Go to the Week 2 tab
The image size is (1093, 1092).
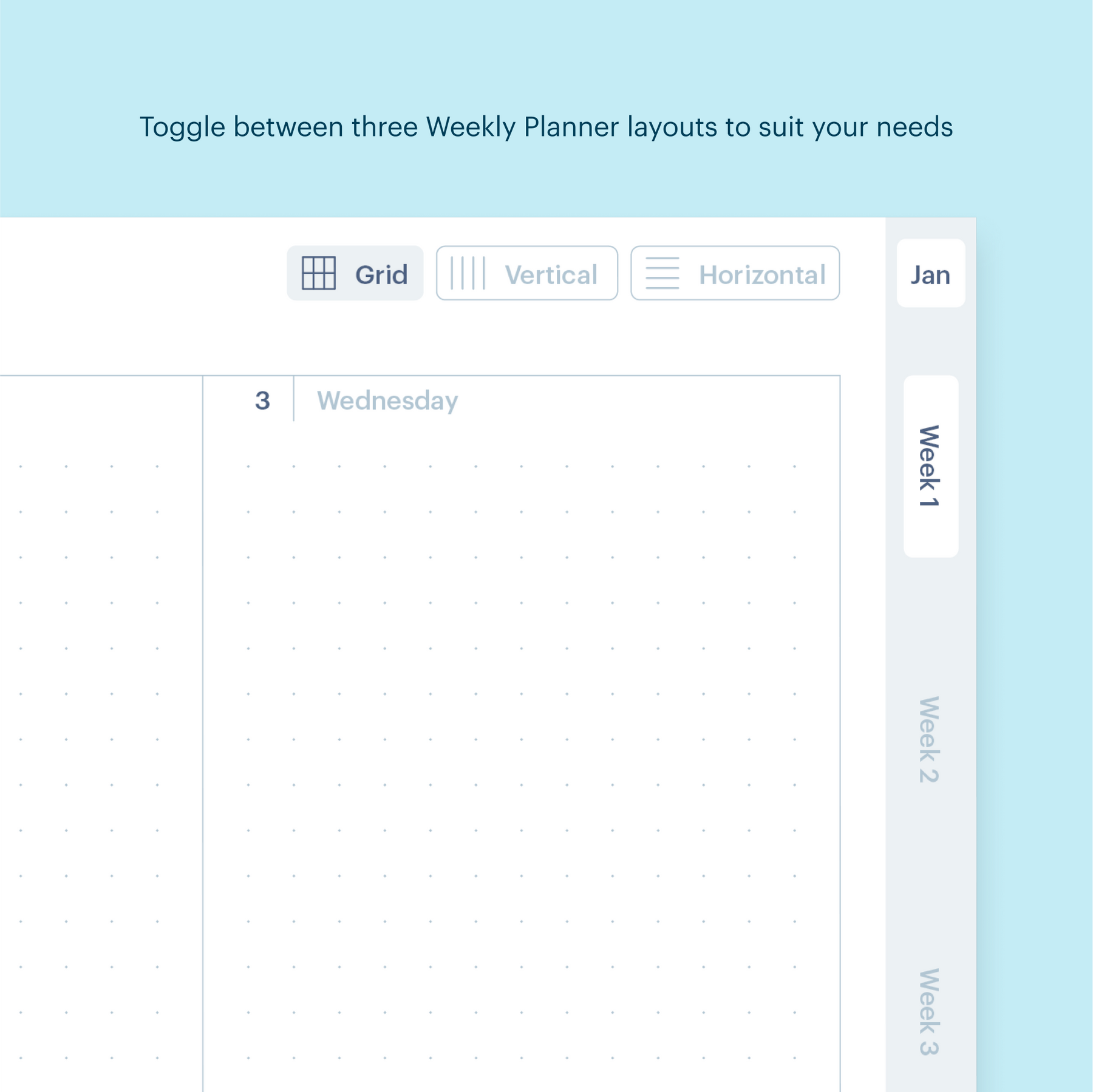coord(929,739)
